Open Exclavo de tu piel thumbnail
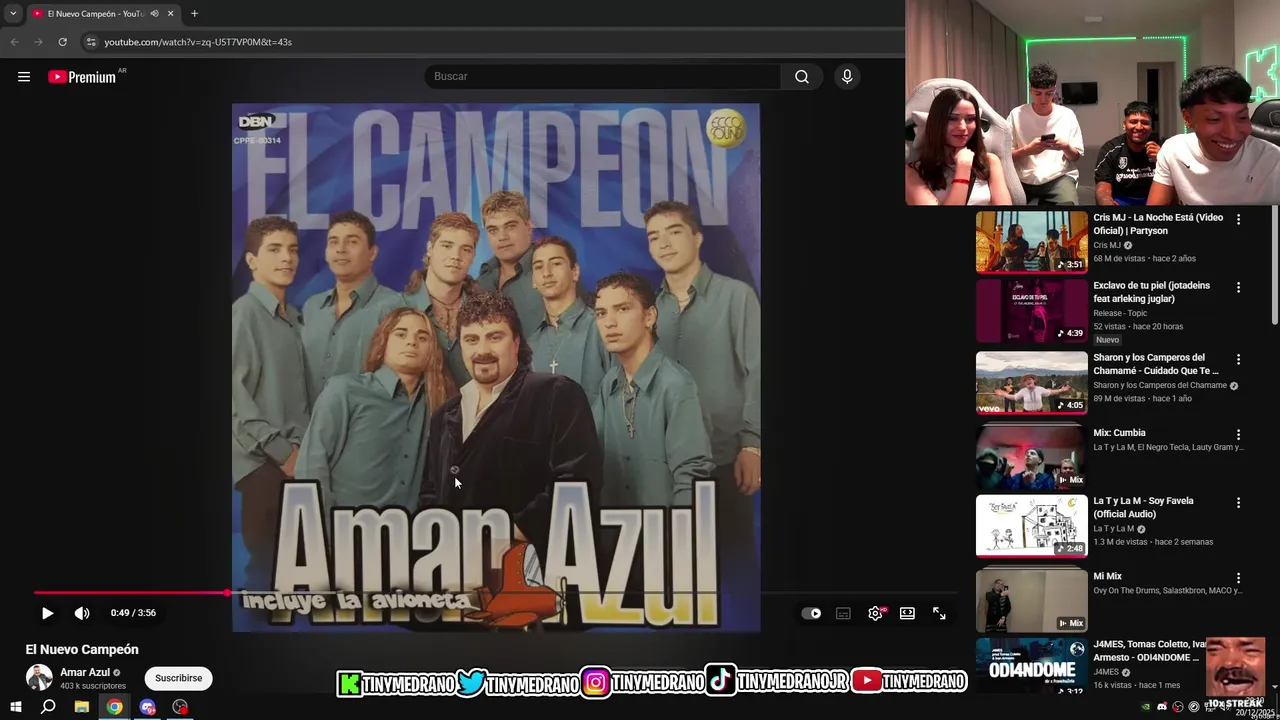The image size is (1280, 720). pyautogui.click(x=1031, y=310)
